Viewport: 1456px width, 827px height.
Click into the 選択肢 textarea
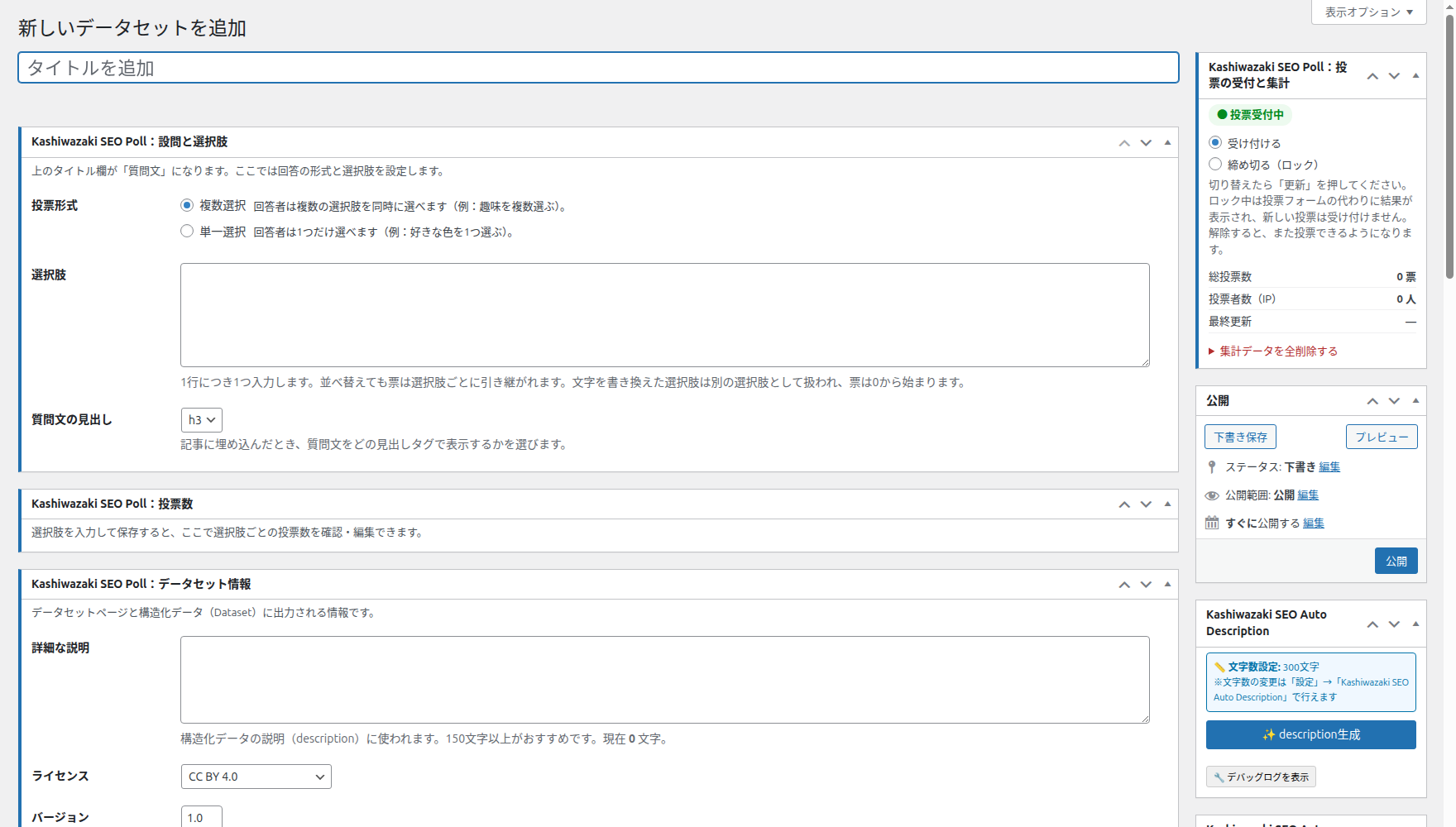665,315
